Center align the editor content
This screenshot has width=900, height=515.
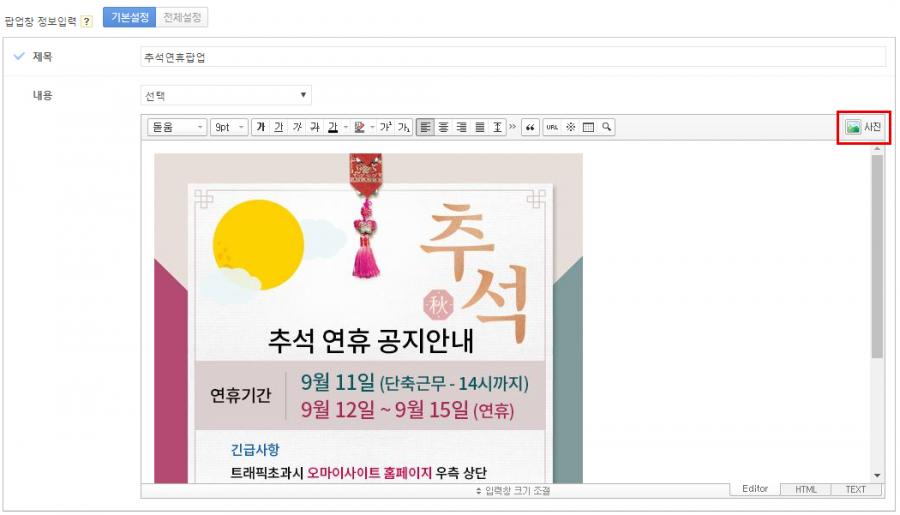[443, 128]
